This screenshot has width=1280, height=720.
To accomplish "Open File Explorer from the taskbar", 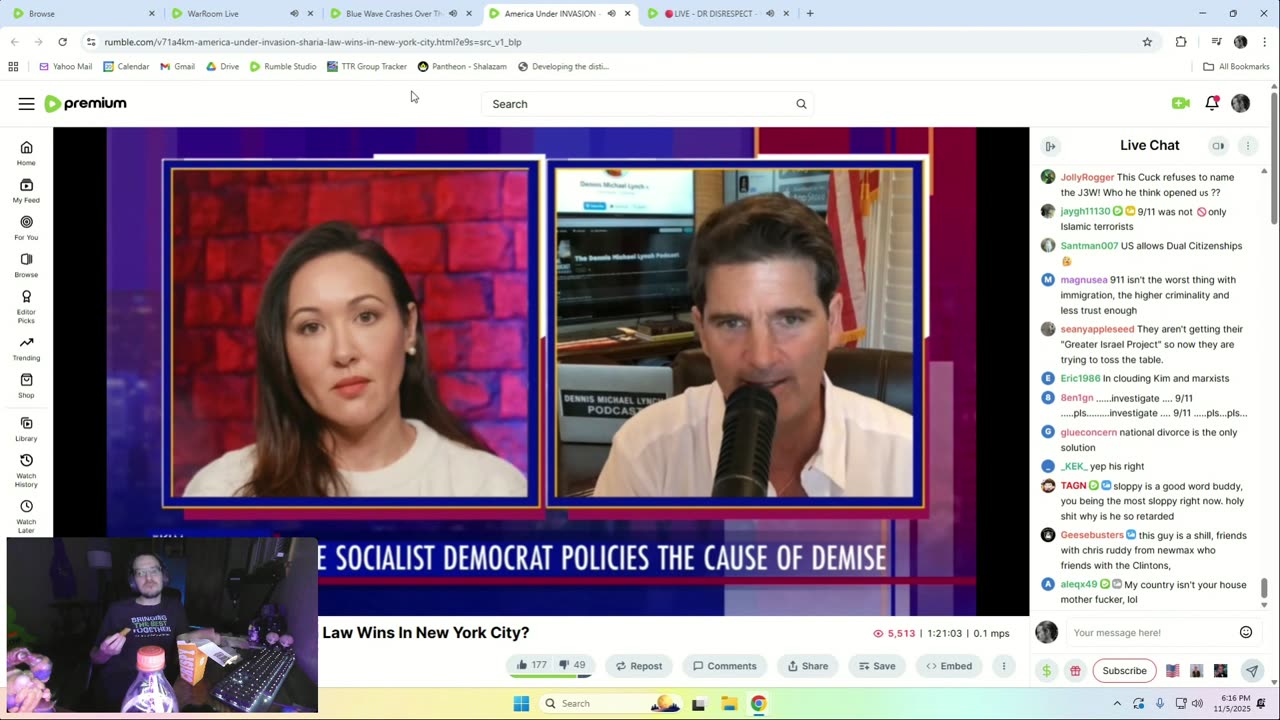I will [729, 704].
